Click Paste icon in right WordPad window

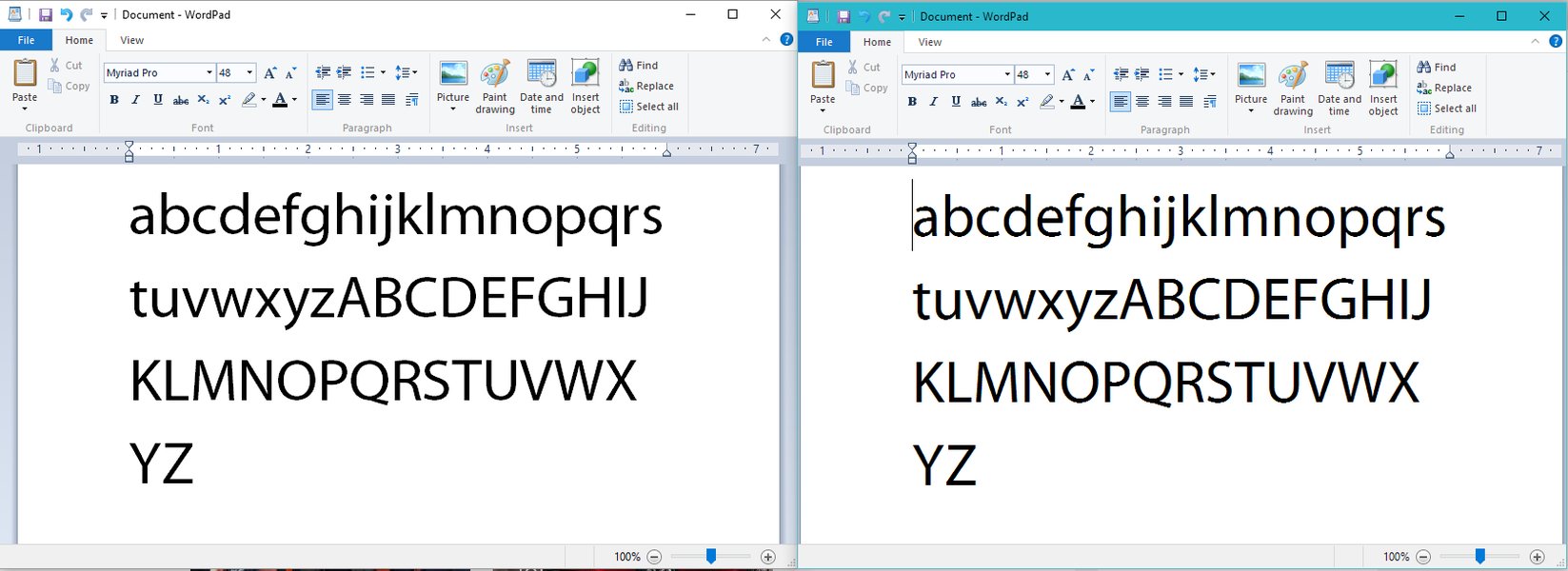pyautogui.click(x=823, y=75)
